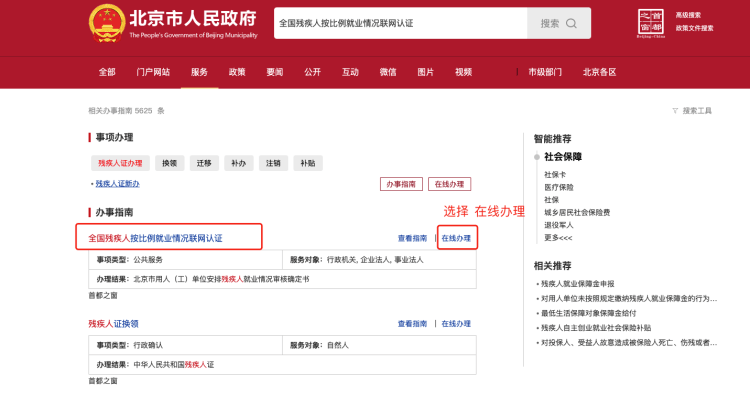Select the 门户网站 tab
Image resolution: width=750 pixels, height=395 pixels.
pyautogui.click(x=153, y=72)
